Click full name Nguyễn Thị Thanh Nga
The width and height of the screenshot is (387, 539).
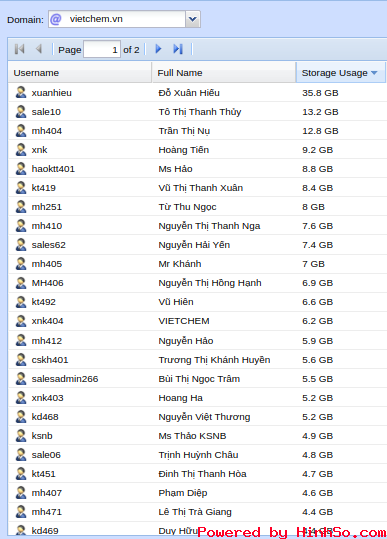(209, 226)
